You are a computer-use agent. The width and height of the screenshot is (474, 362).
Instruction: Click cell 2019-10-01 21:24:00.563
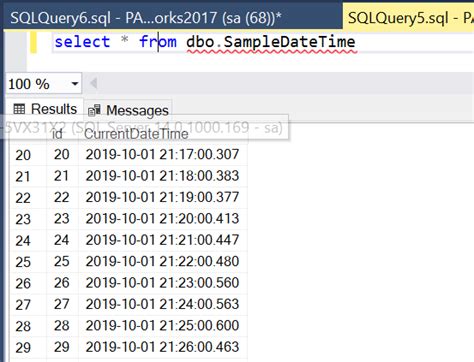(163, 304)
